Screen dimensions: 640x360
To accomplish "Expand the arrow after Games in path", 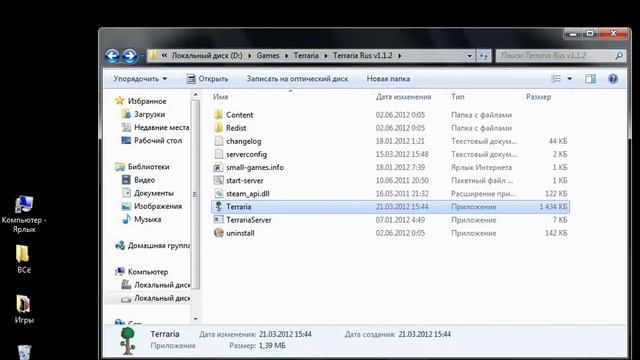I will [x=287, y=56].
